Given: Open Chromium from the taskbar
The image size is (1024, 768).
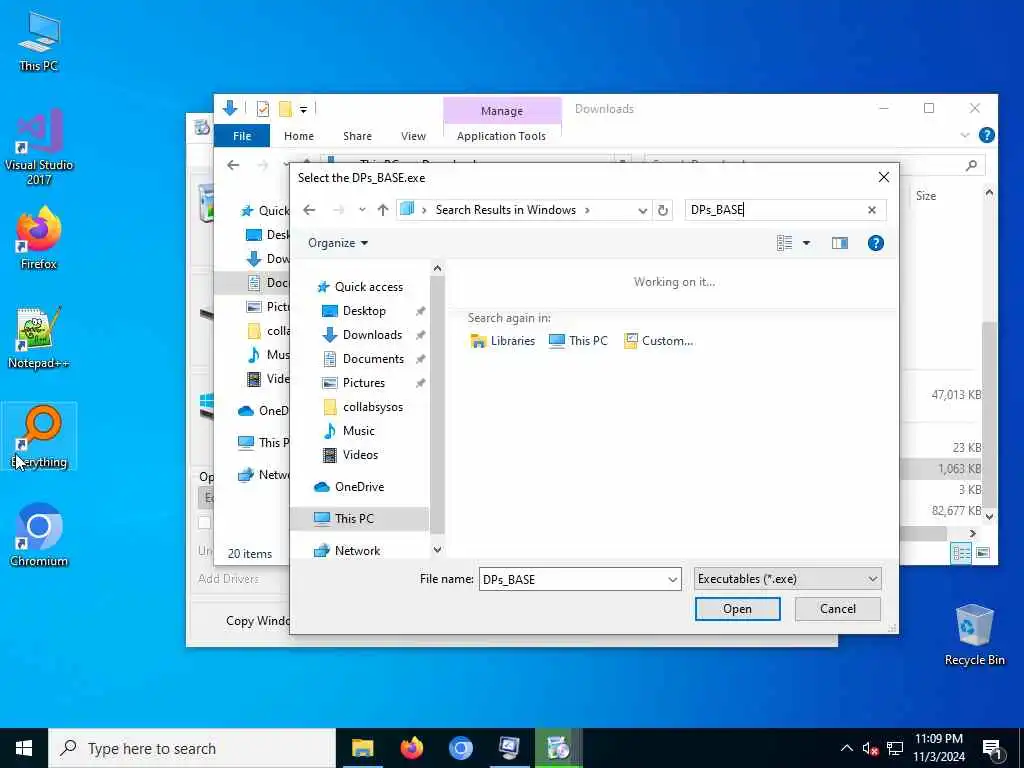Looking at the screenshot, I should coord(460,748).
